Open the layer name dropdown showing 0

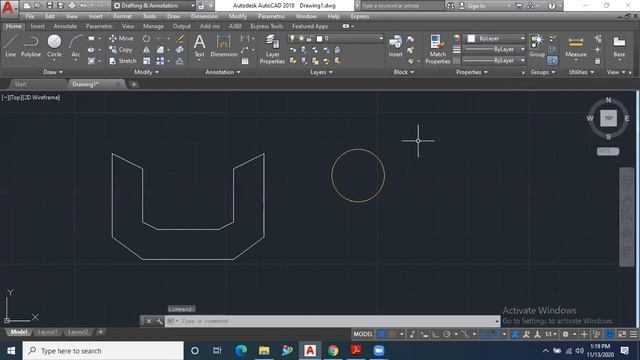pyautogui.click(x=336, y=38)
